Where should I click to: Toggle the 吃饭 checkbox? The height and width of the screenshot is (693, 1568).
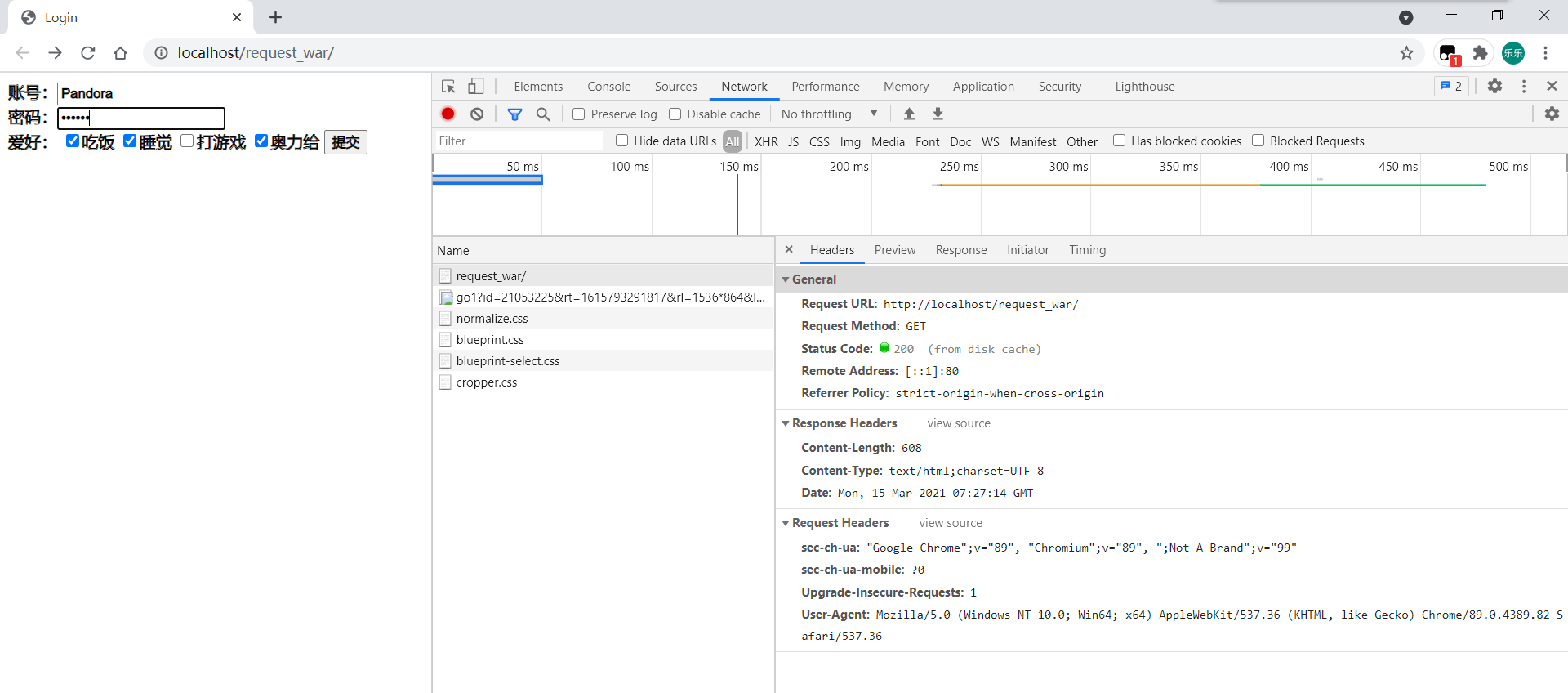(73, 141)
